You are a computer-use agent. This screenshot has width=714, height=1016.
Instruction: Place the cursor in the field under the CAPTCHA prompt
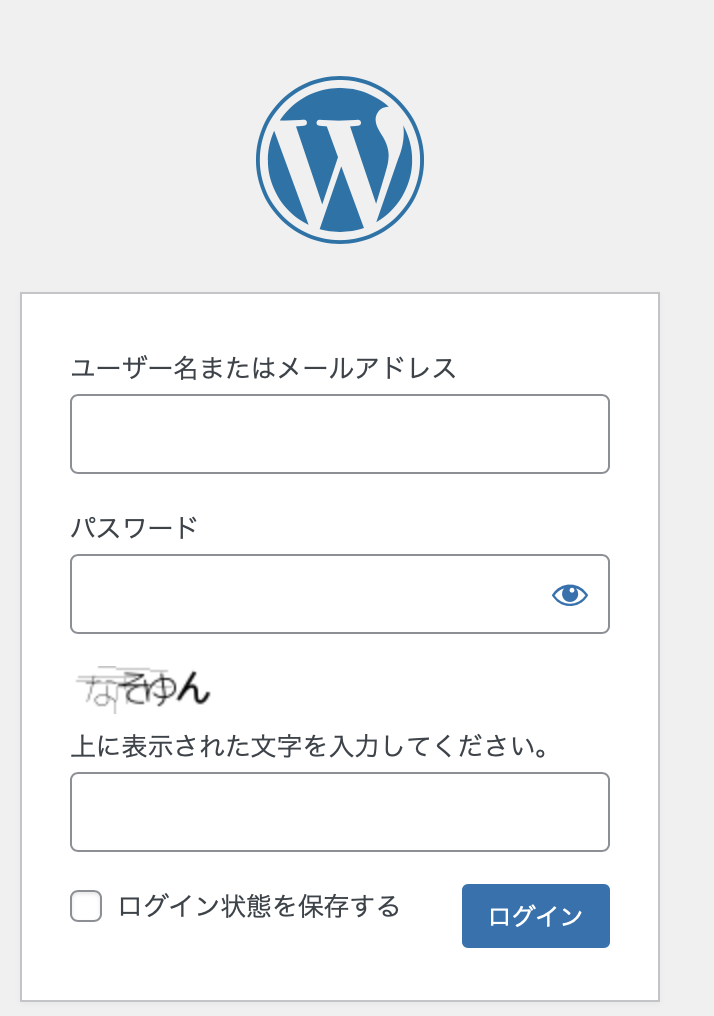pyautogui.click(x=340, y=812)
